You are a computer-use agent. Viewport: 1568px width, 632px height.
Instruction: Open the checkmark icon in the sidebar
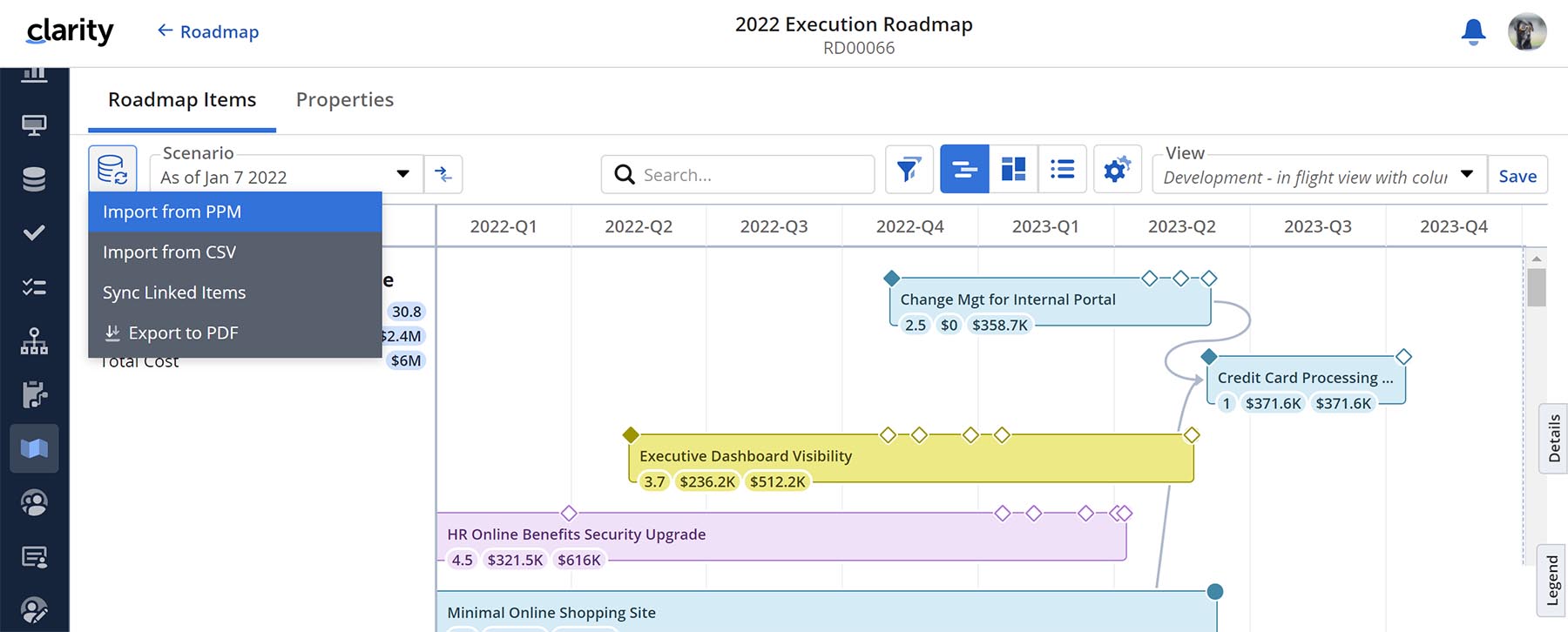click(34, 233)
